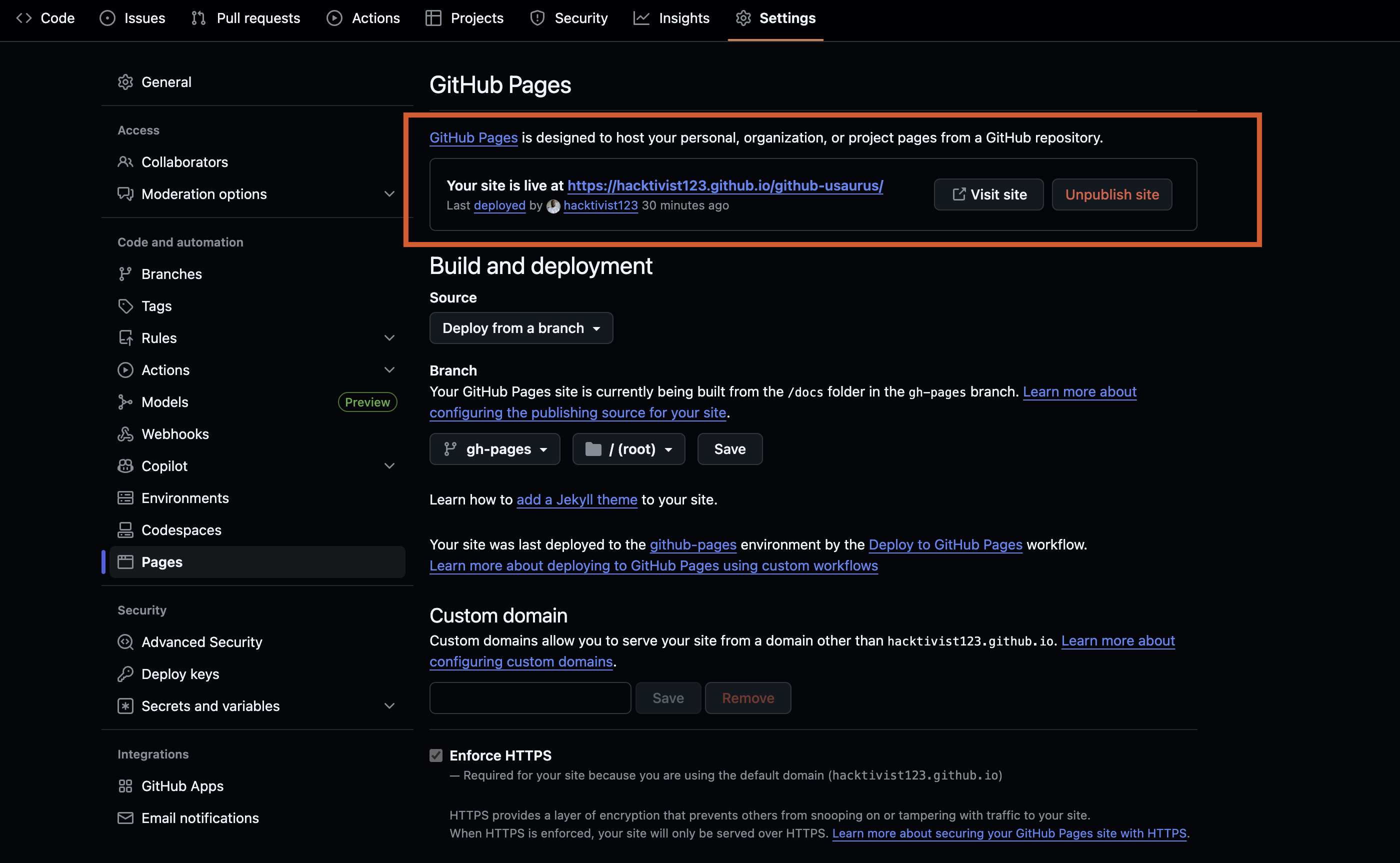
Task: Expand the sidebar Actions chevron
Action: [x=389, y=370]
